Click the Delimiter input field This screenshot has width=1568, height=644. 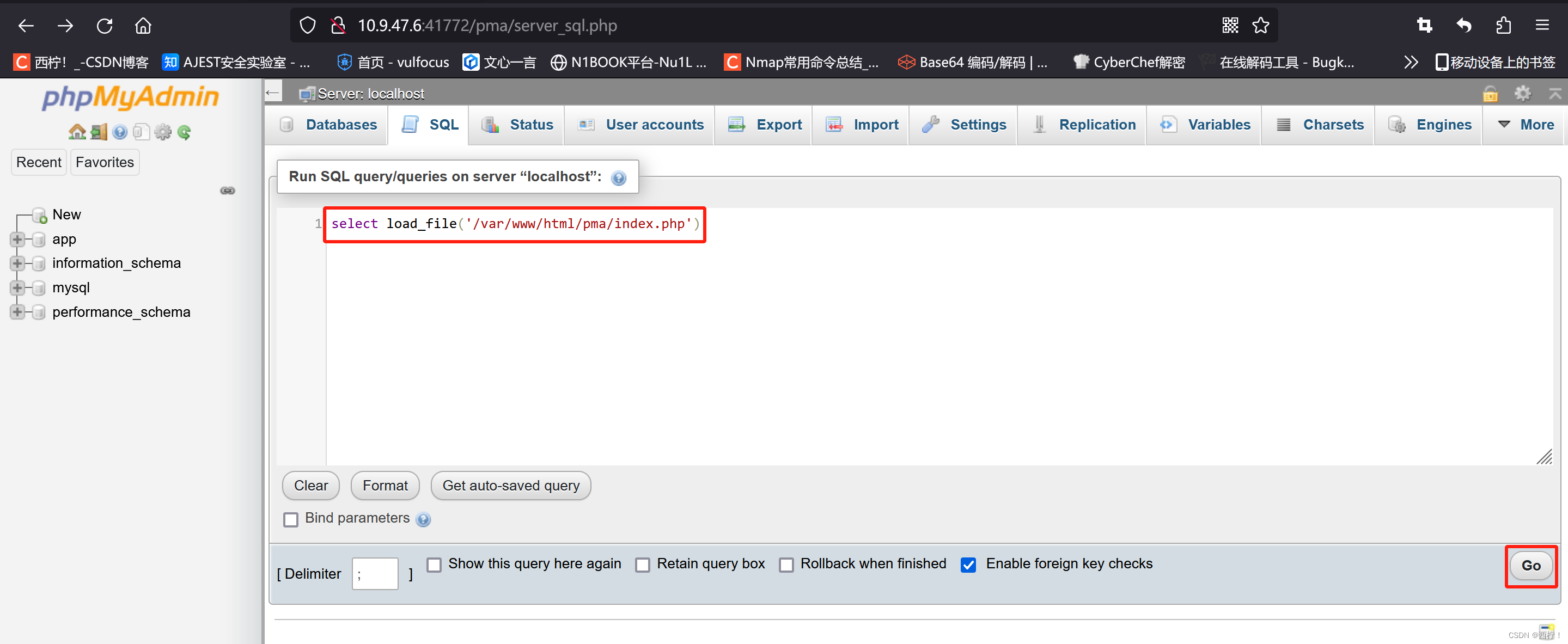pos(374,573)
